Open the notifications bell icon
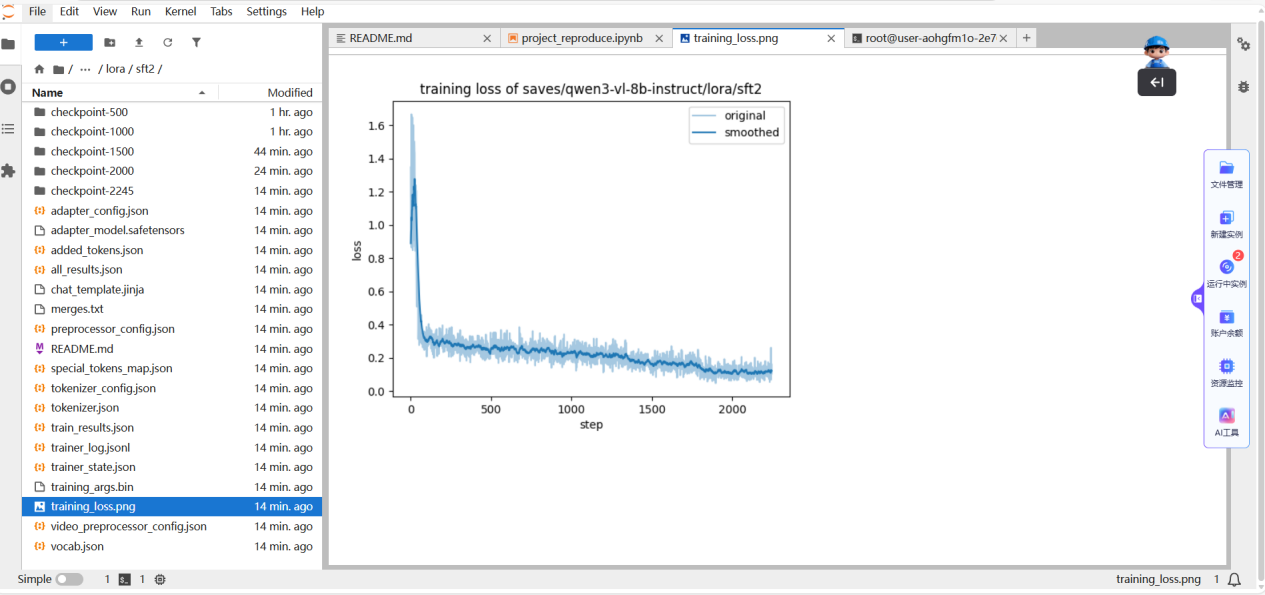This screenshot has width=1265, height=595. click(1234, 579)
